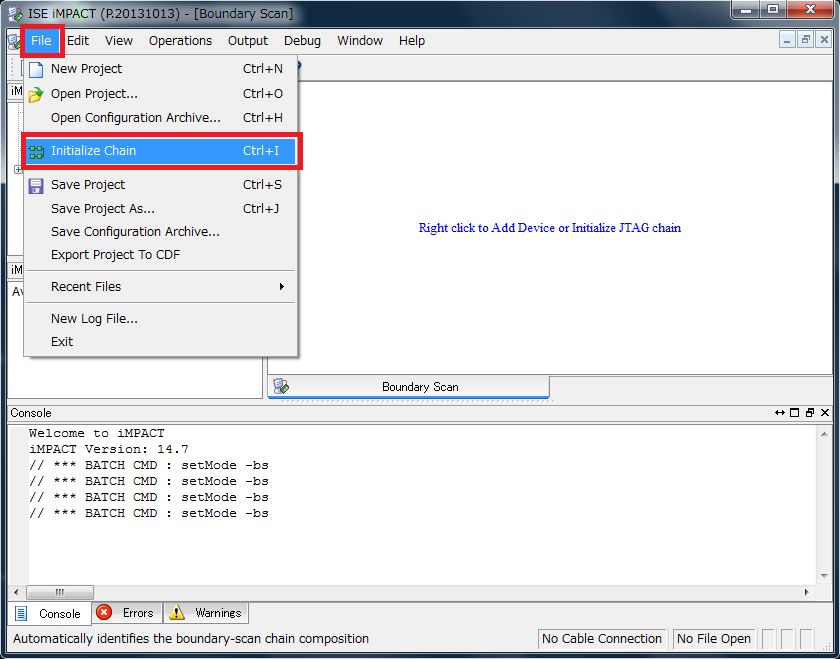
Task: Expand the Recent Files submenu arrow
Action: [282, 287]
